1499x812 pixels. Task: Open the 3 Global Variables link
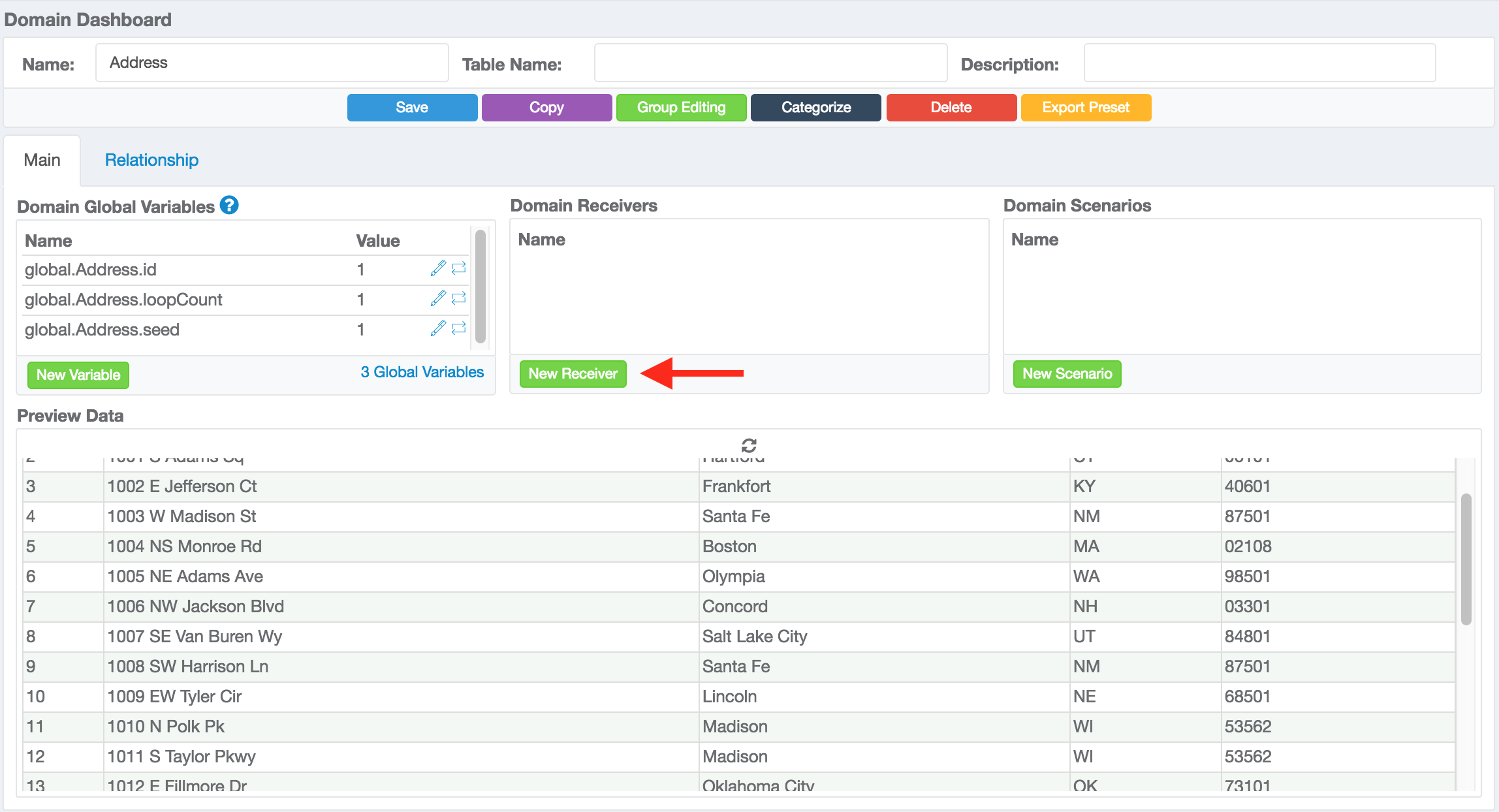pyautogui.click(x=422, y=372)
